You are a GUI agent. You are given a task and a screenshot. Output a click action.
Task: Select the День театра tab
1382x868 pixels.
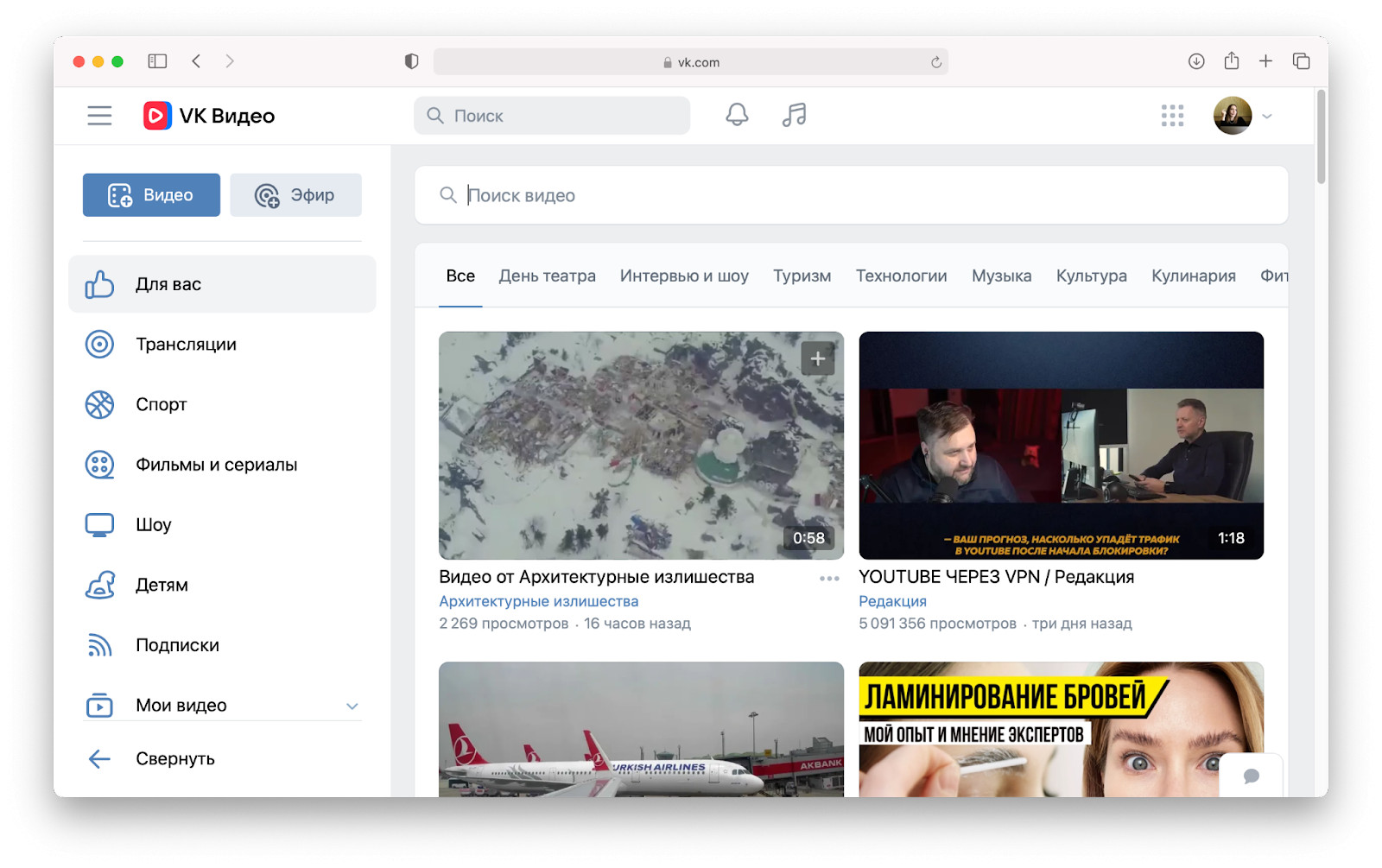(547, 276)
